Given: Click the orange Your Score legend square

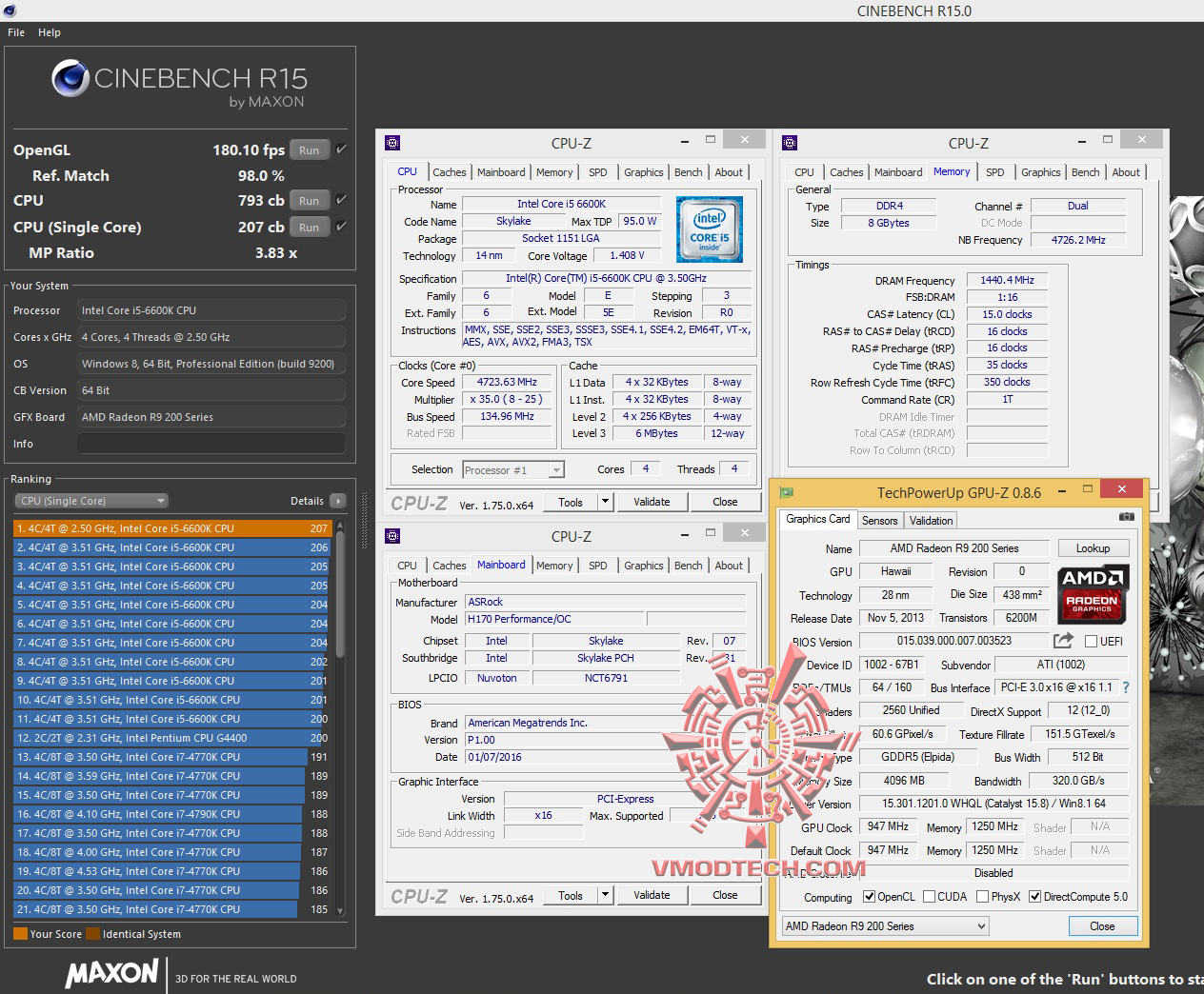Looking at the screenshot, I should coord(20,934).
